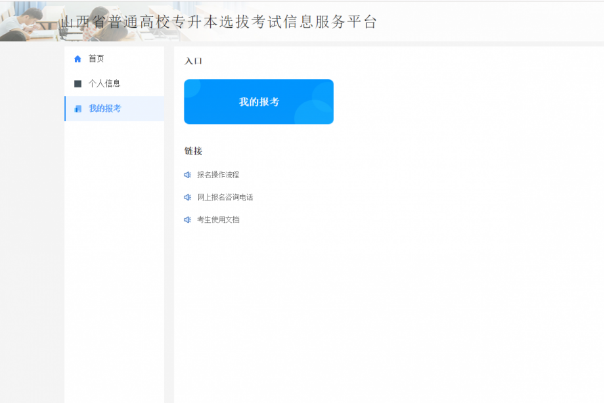Go to 首页 in the sidebar menu
Screen dimensions: 604x403
coord(96,59)
